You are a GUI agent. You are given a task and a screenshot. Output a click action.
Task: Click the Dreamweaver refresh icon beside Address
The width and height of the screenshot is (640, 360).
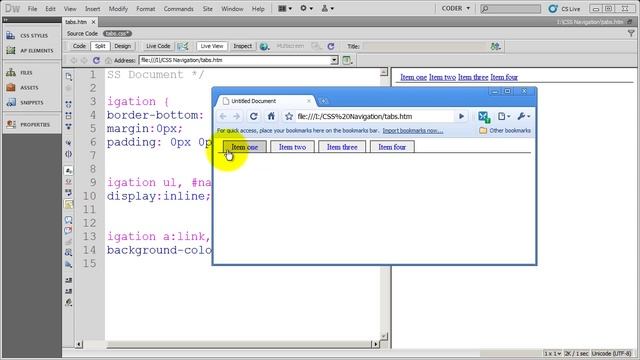pos(96,60)
